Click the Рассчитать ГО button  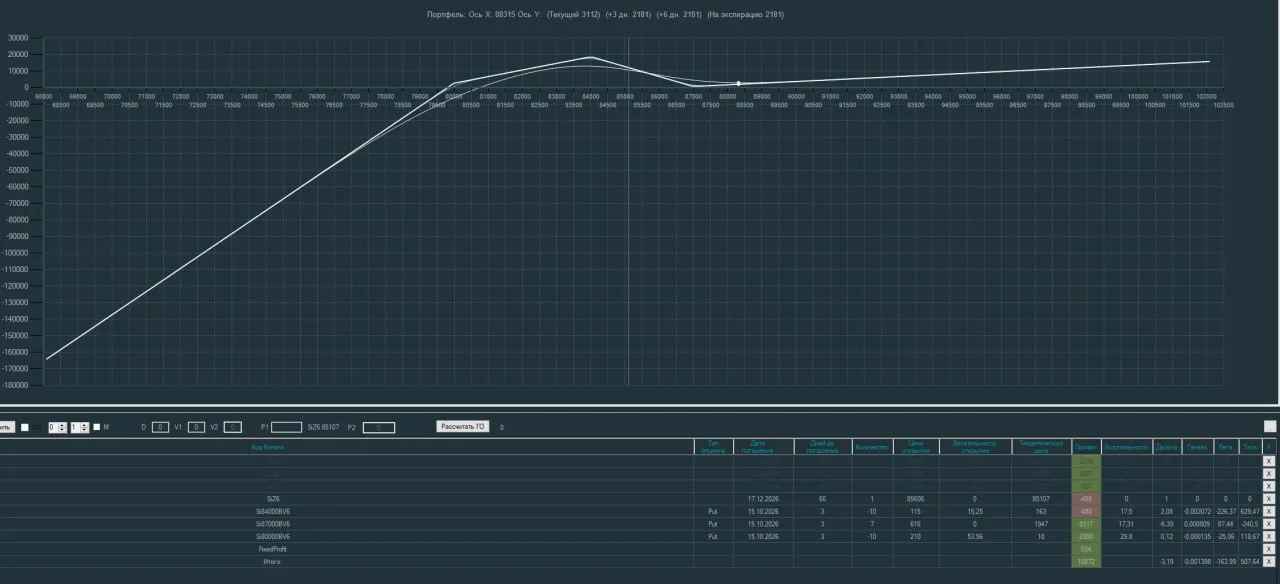tap(463, 427)
